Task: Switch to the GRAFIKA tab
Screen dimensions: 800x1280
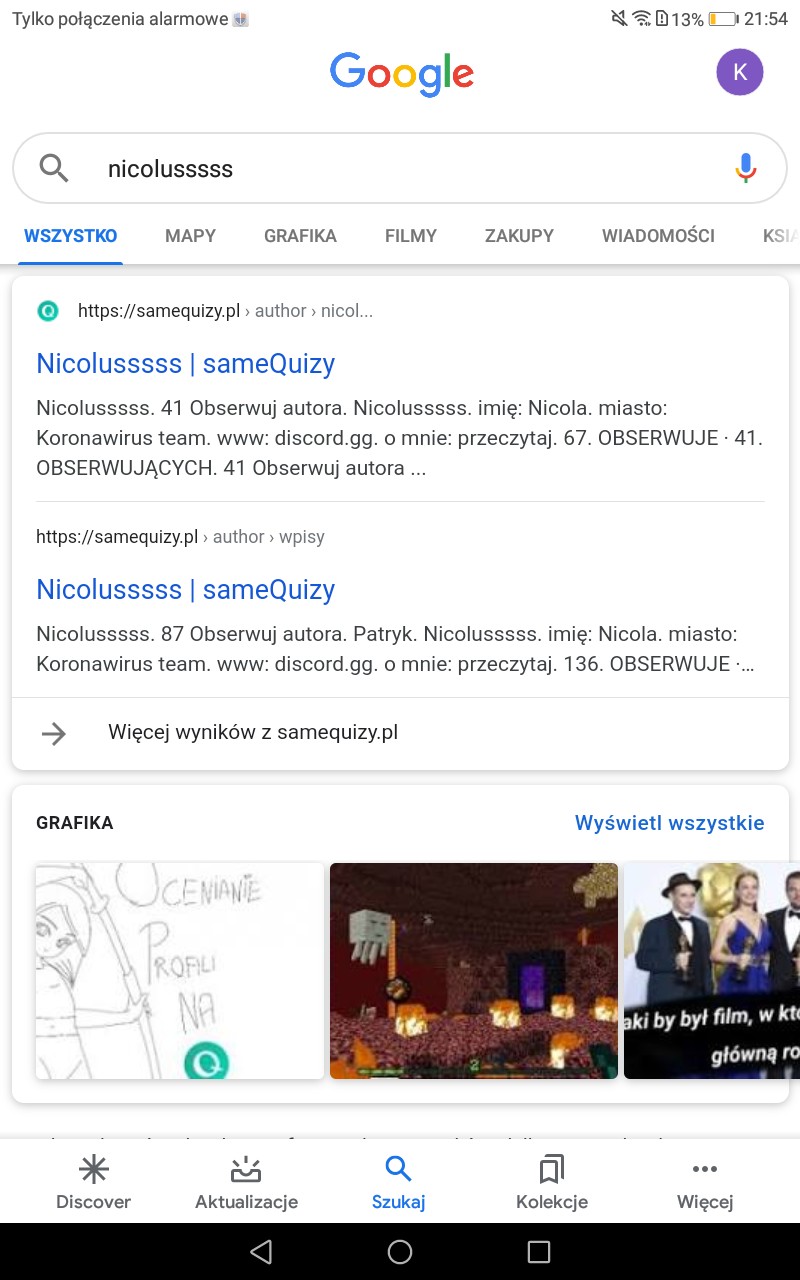Action: 300,236
